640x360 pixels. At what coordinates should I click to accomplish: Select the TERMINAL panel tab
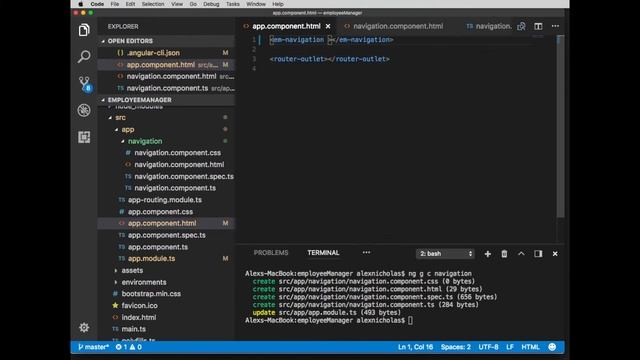tap(323, 253)
